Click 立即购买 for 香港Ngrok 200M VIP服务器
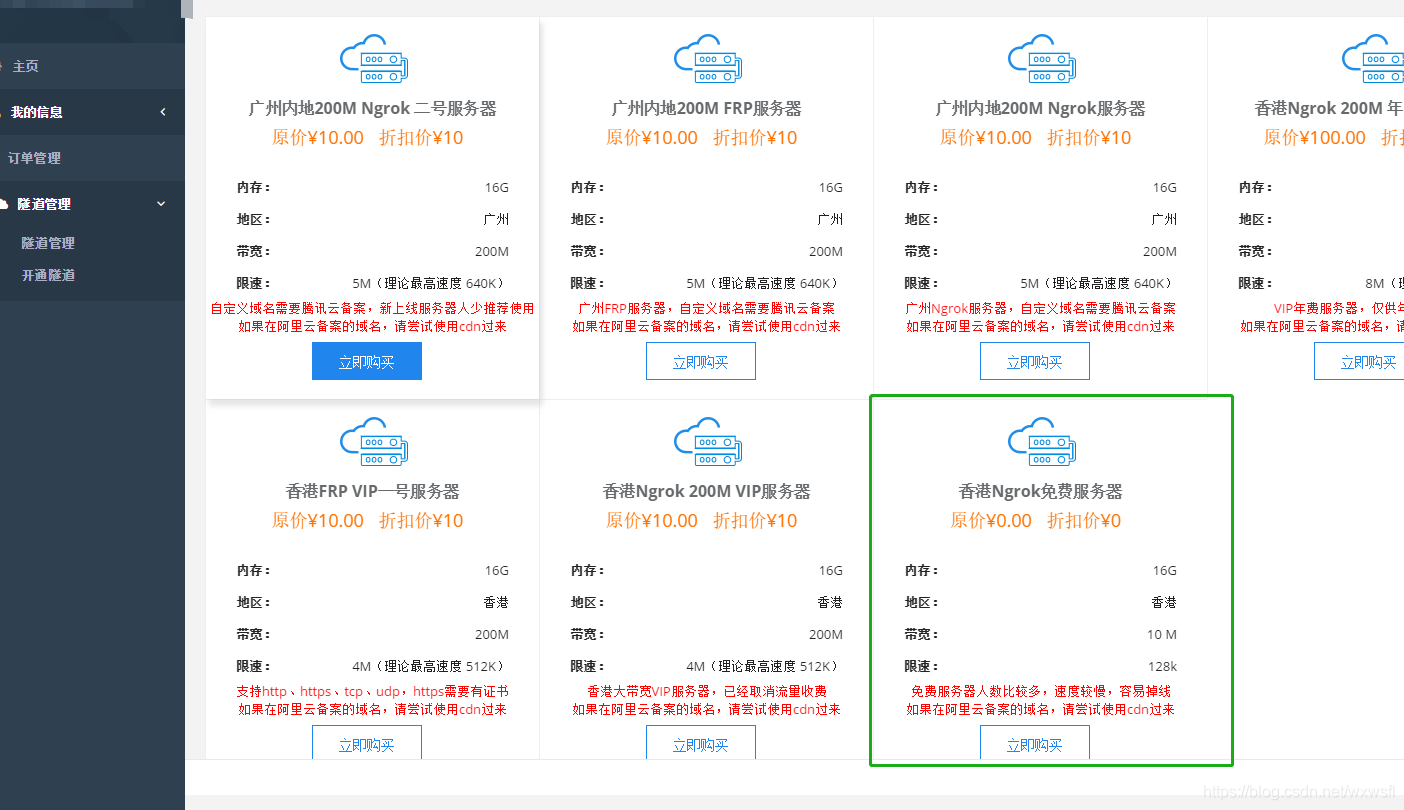Image resolution: width=1404 pixels, height=810 pixels. click(x=701, y=743)
